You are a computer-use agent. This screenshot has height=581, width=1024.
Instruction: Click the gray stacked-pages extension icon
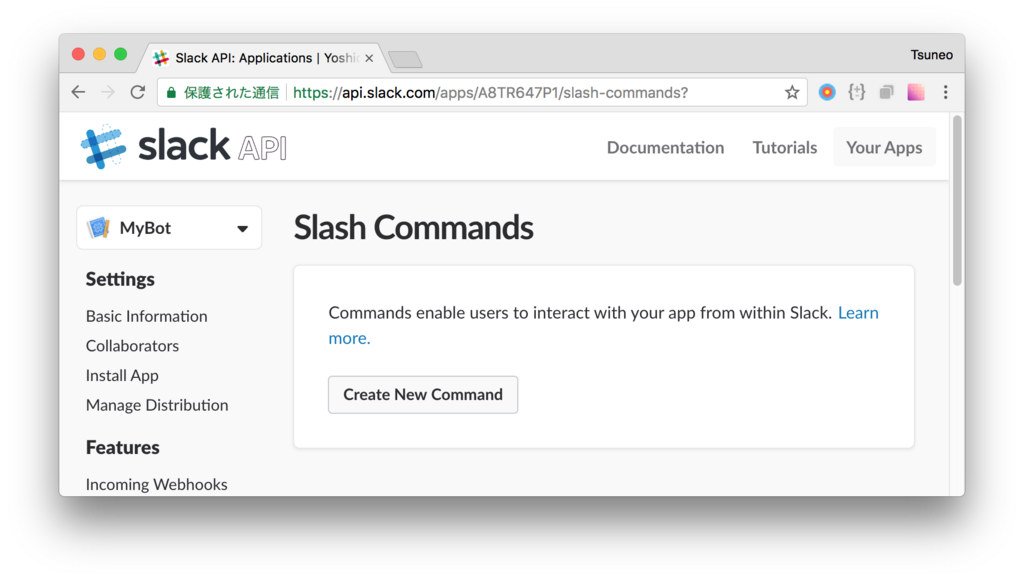[886, 92]
